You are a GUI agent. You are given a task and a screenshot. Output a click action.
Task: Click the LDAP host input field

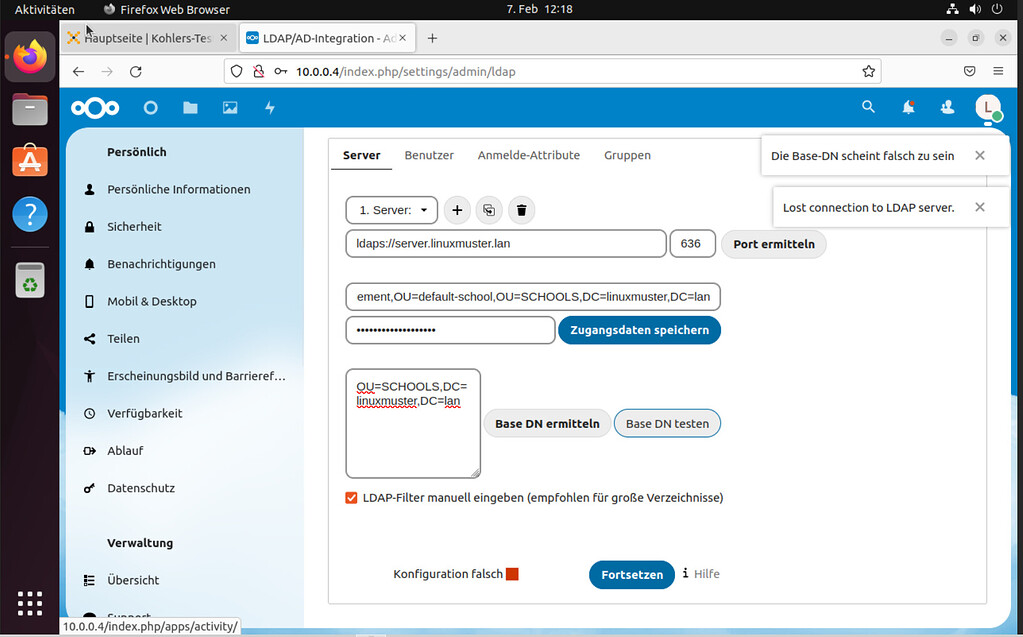tap(505, 244)
